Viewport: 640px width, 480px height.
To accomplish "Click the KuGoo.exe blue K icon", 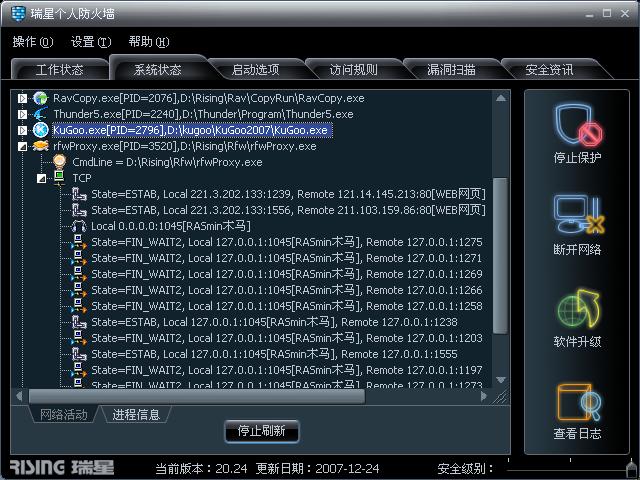I will (x=40, y=130).
